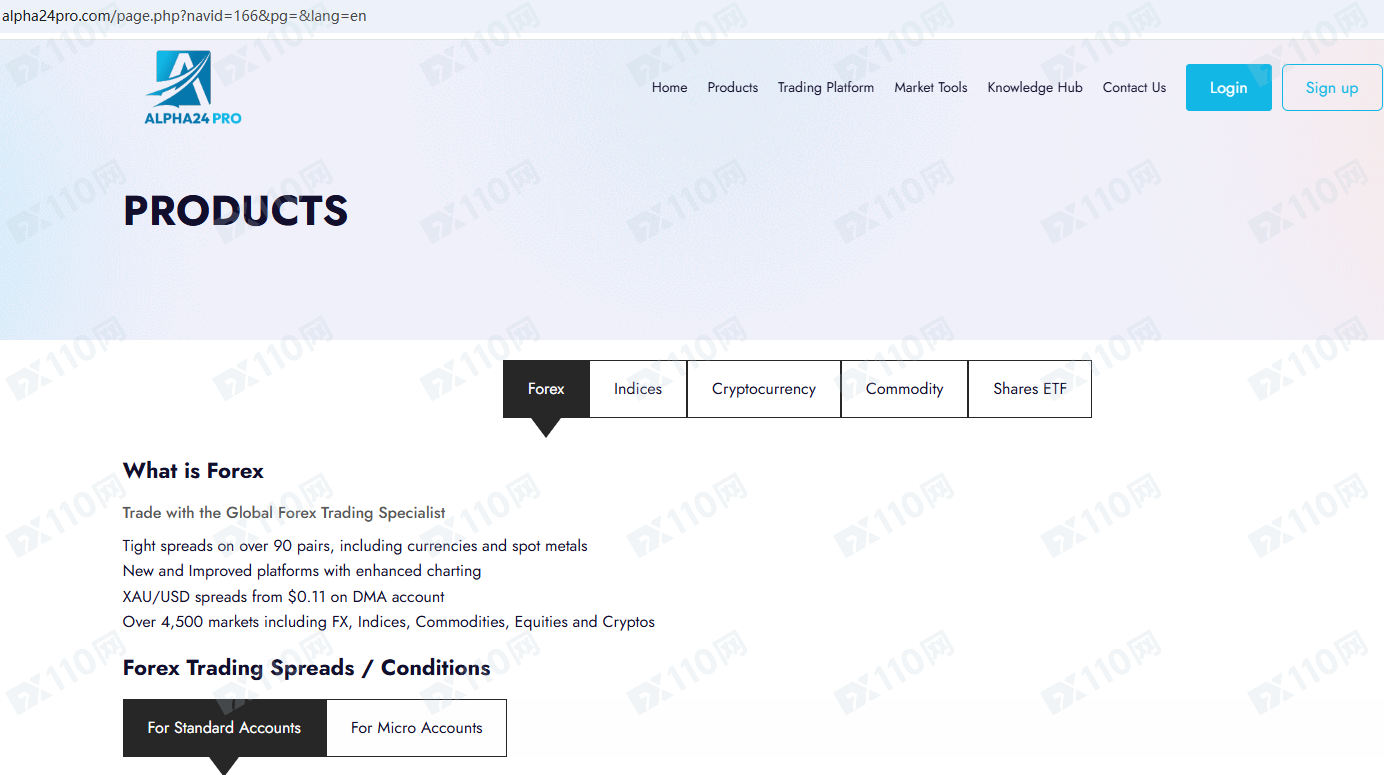Click the Alpha24 Pro logo
Viewport: 1384px width, 775px height.
click(192, 88)
